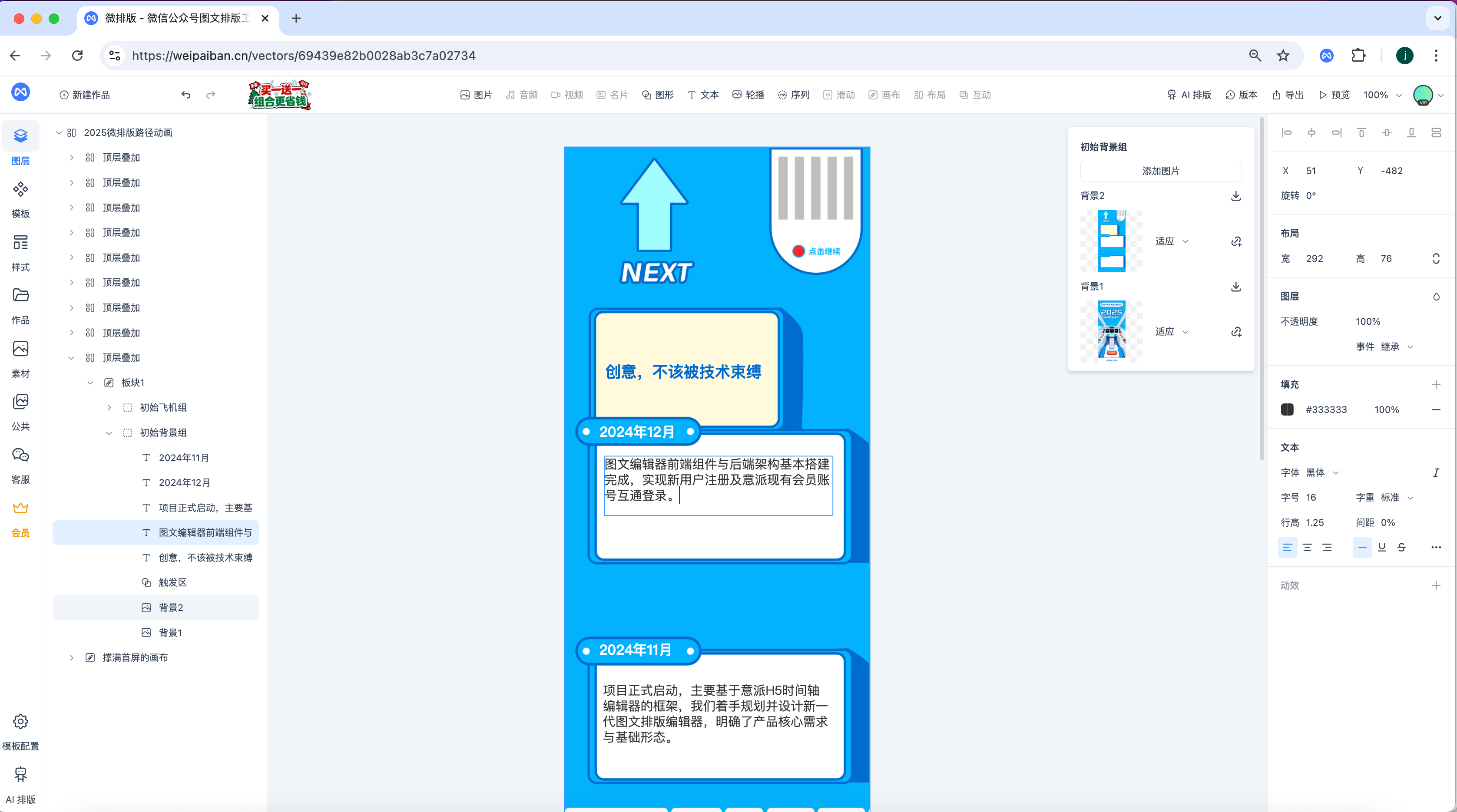Click the lock aspect ratio icon
Viewport: 1457px width, 812px height.
(x=1436, y=258)
